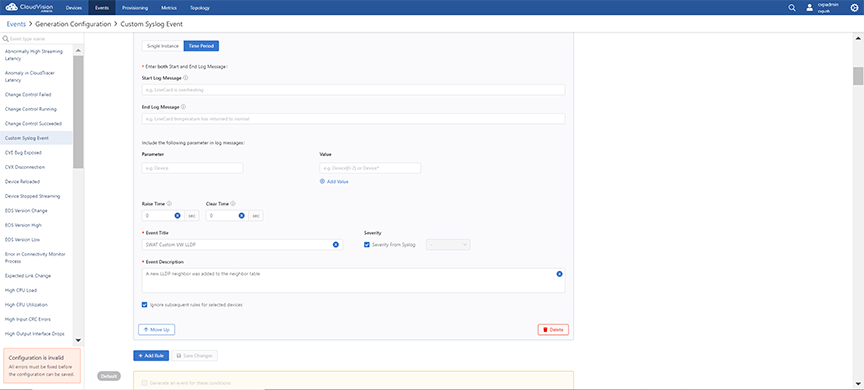The width and height of the screenshot is (864, 390).
Task: Clear the Clear Time value
Action: [x=241, y=216]
